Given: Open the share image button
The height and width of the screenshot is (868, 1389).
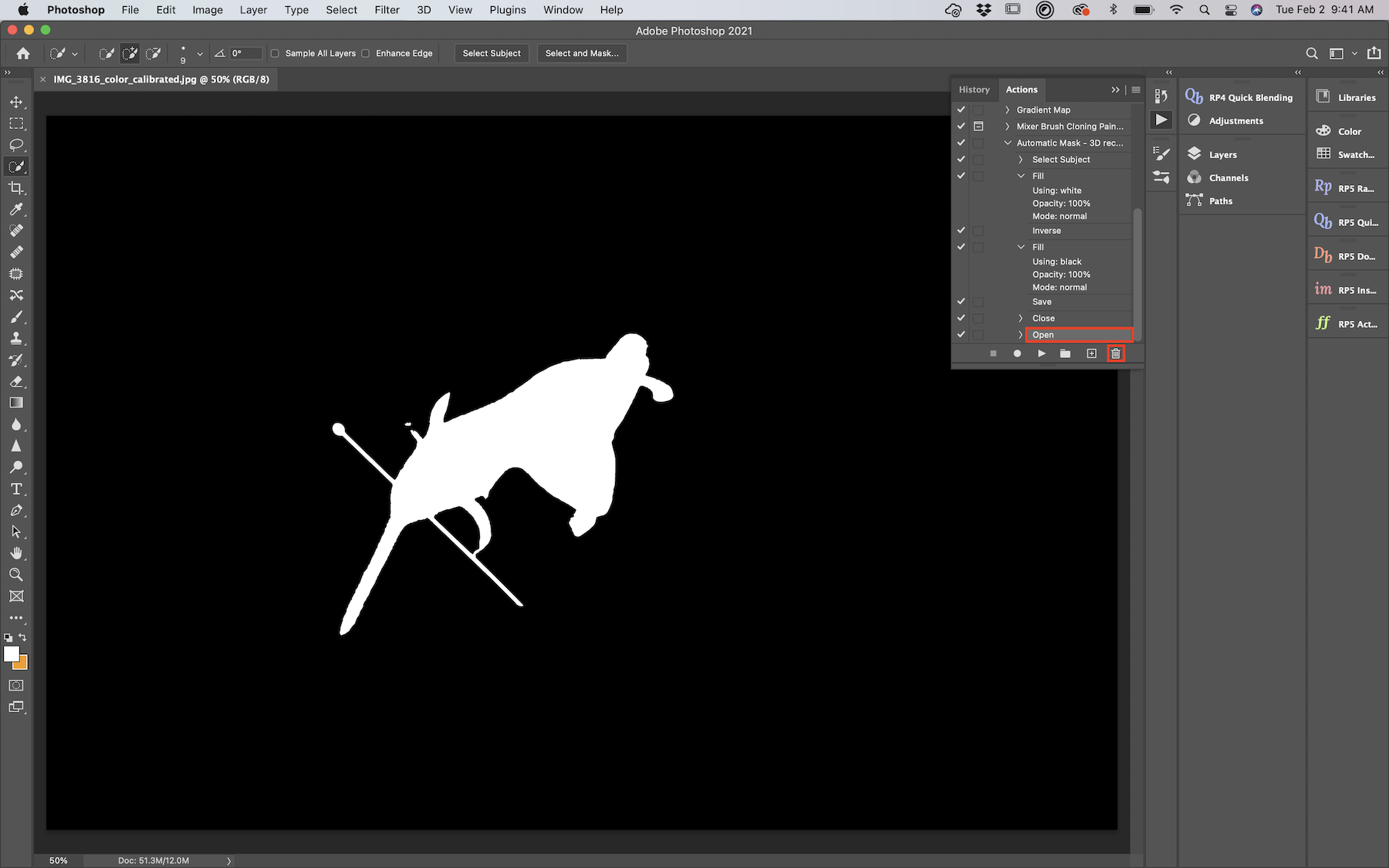Looking at the screenshot, I should tap(1374, 53).
